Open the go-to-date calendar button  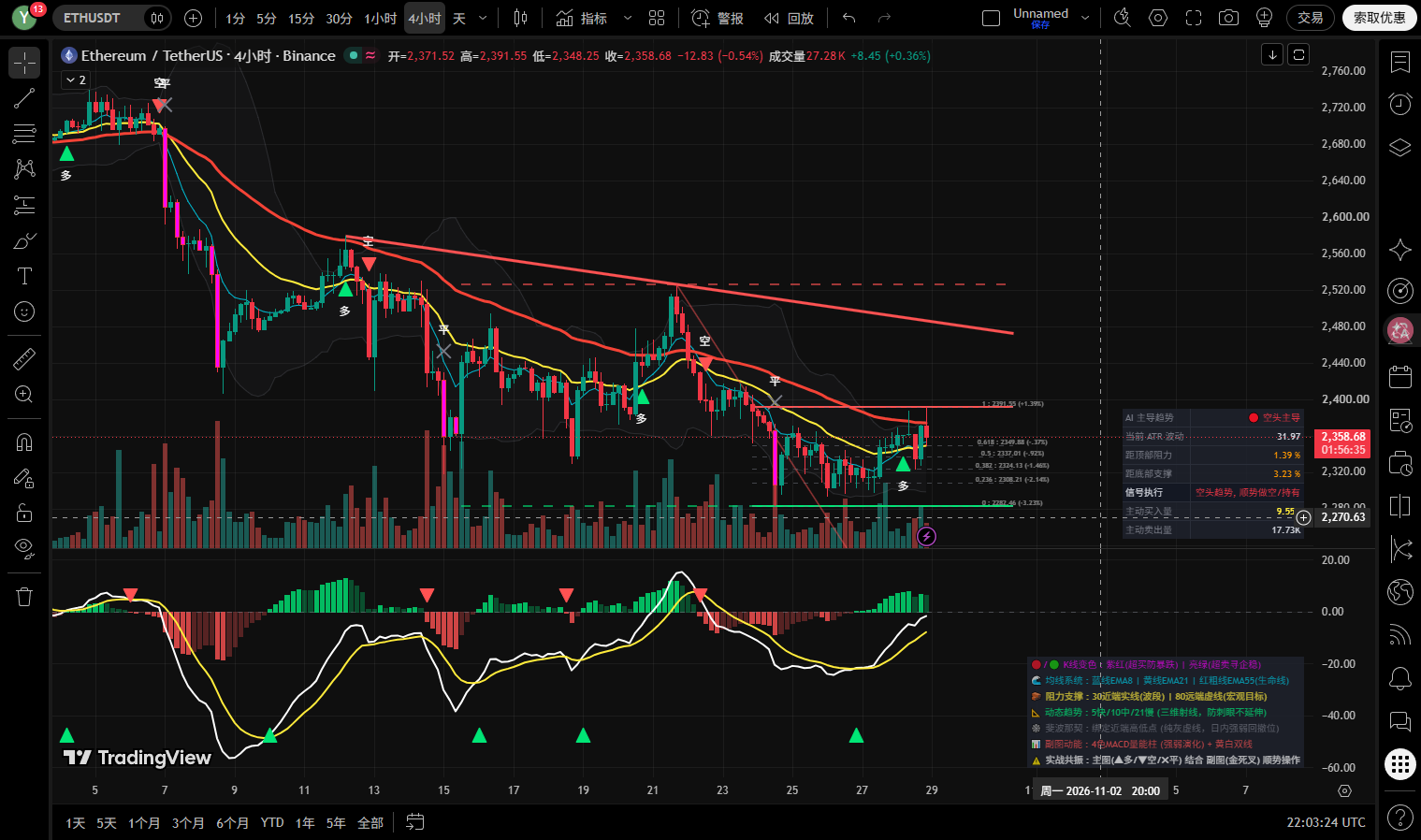coord(414,822)
